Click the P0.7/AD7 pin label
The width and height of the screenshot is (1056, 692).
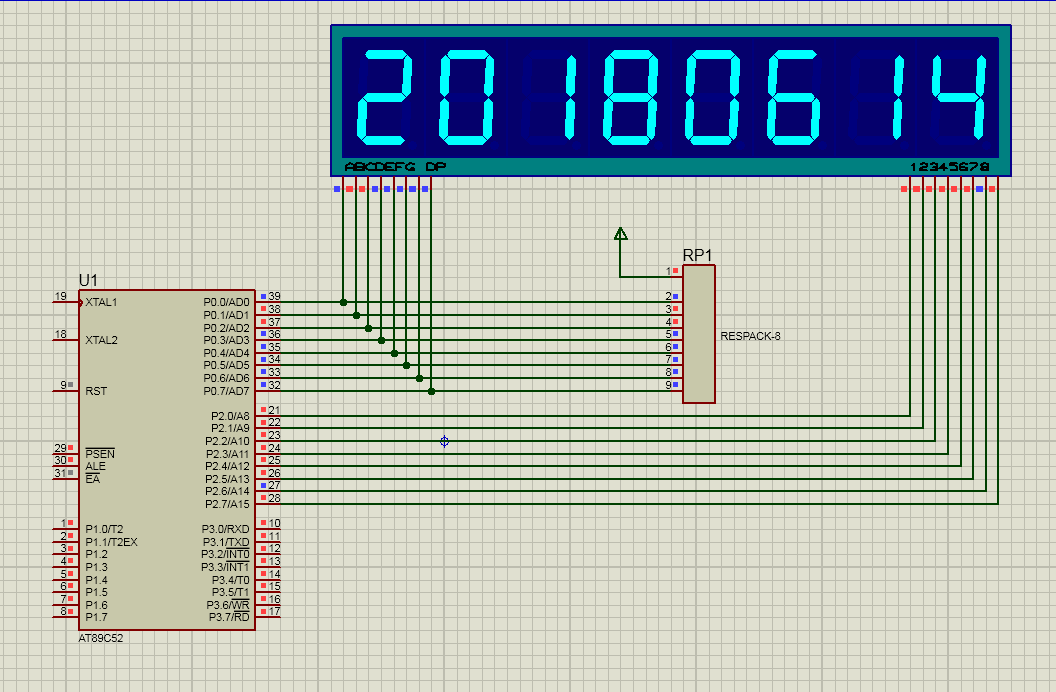click(x=226, y=391)
